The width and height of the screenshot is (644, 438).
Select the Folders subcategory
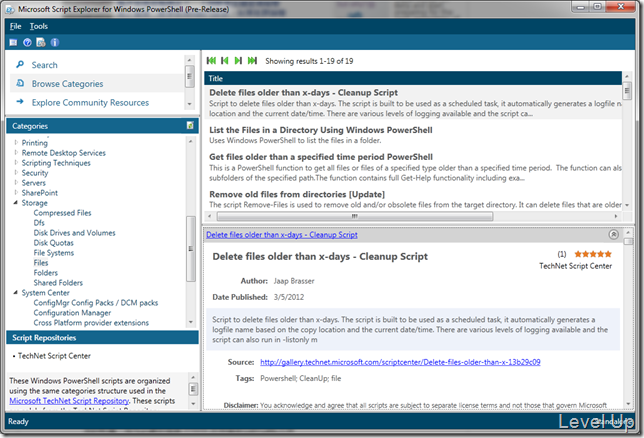click(46, 273)
